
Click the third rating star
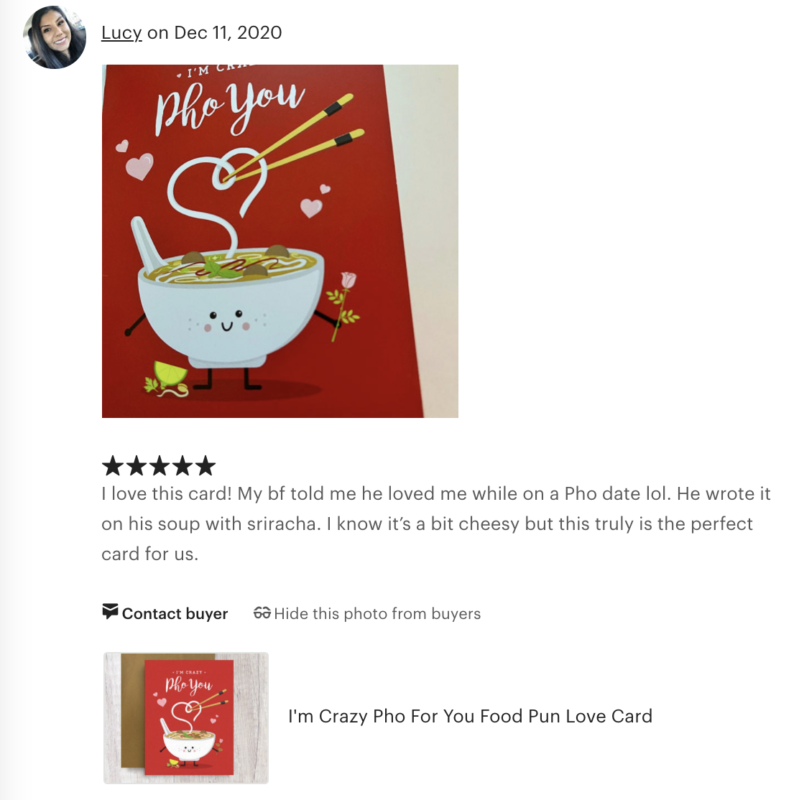pos(159,466)
